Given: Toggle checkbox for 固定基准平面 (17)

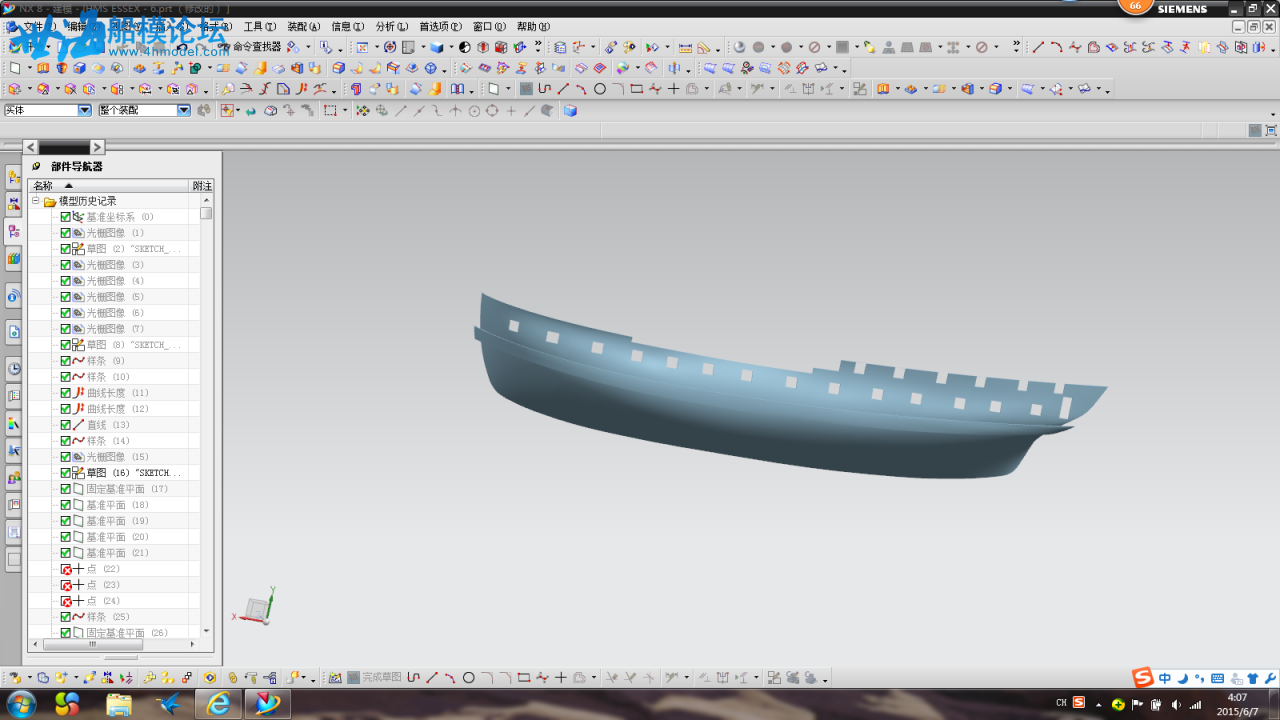Looking at the screenshot, I should [x=66, y=489].
